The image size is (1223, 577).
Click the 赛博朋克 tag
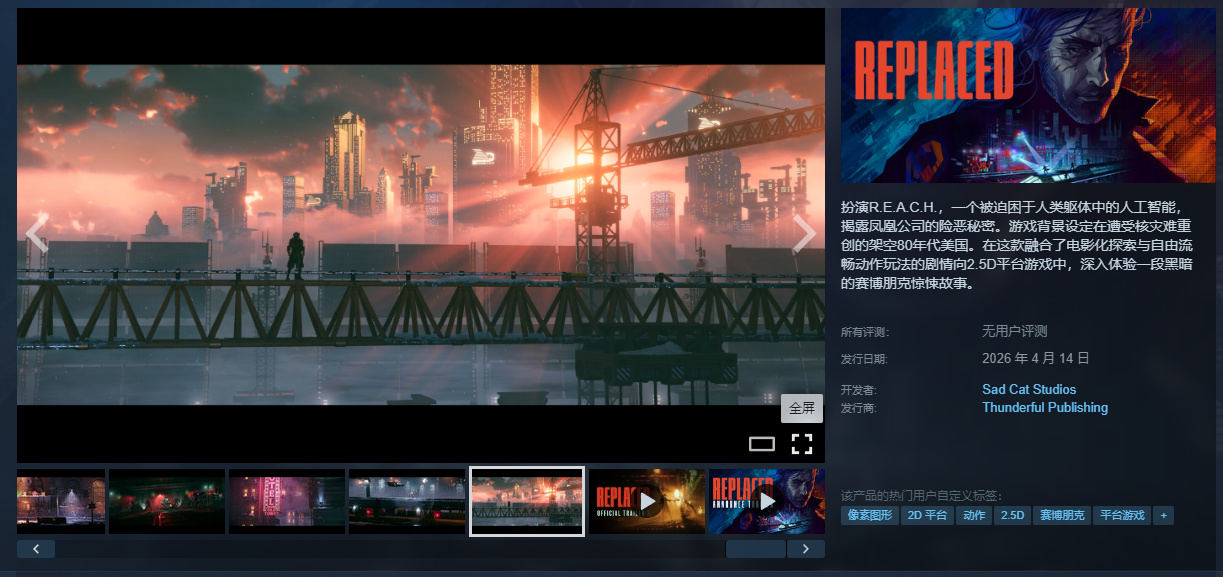tap(1061, 516)
